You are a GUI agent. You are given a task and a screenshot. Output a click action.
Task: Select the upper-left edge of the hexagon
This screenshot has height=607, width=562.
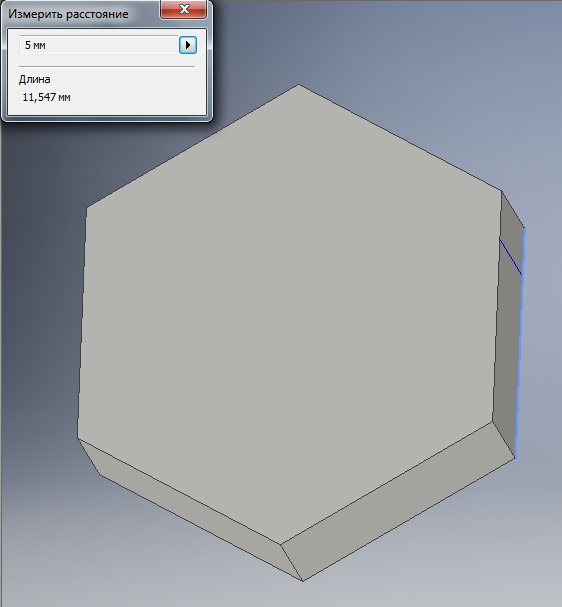192,146
